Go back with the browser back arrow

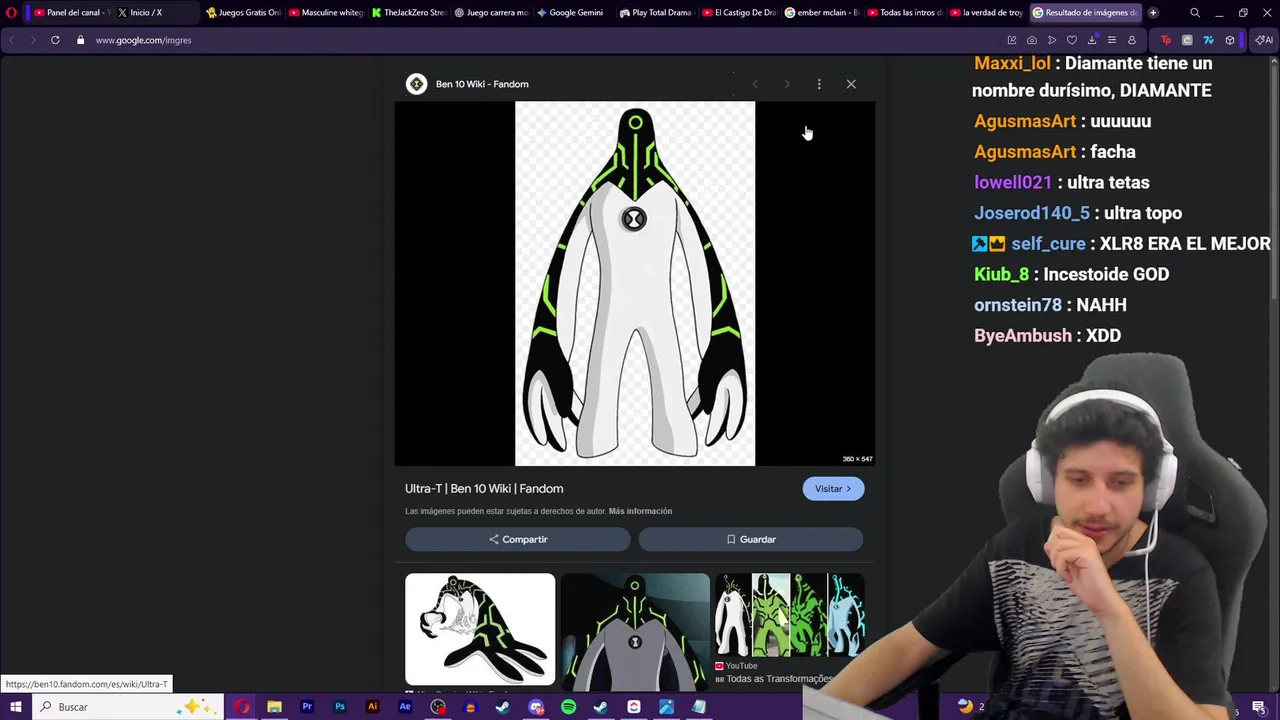[x=11, y=40]
